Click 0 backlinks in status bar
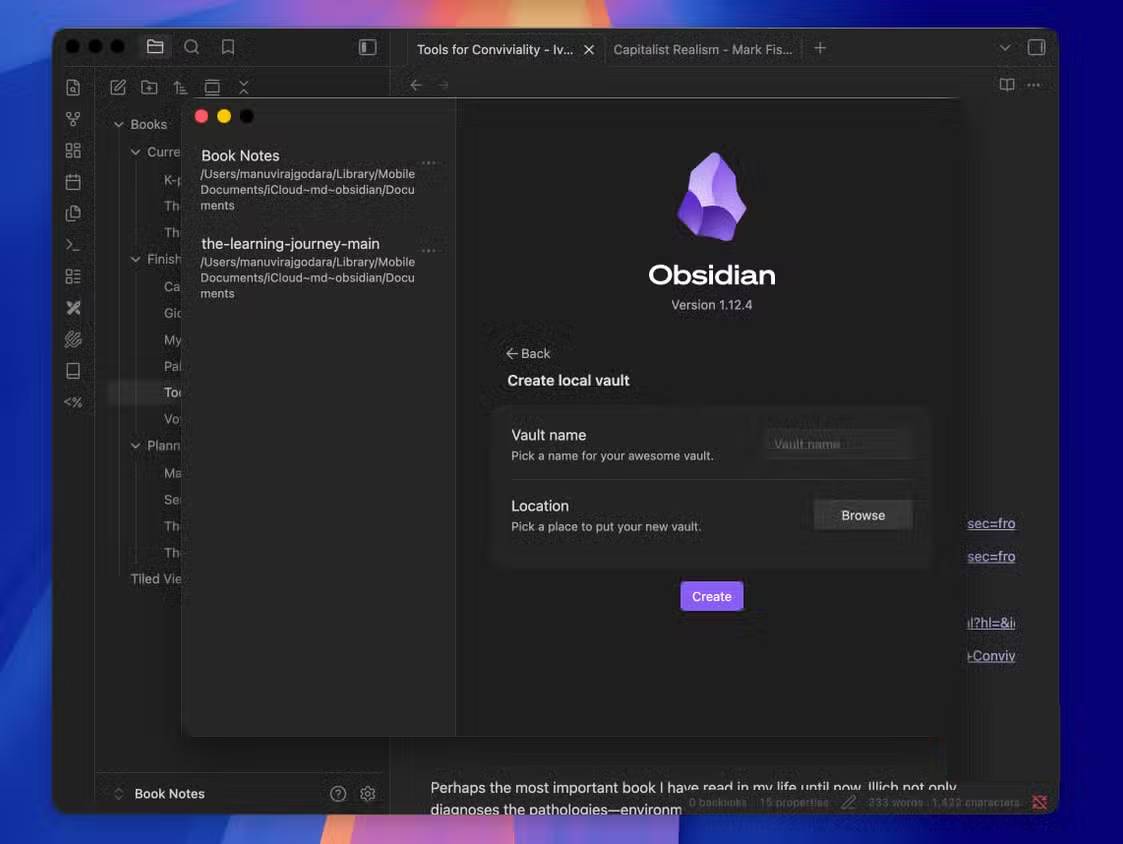Screen dimensions: 1123x844 (x=717, y=802)
